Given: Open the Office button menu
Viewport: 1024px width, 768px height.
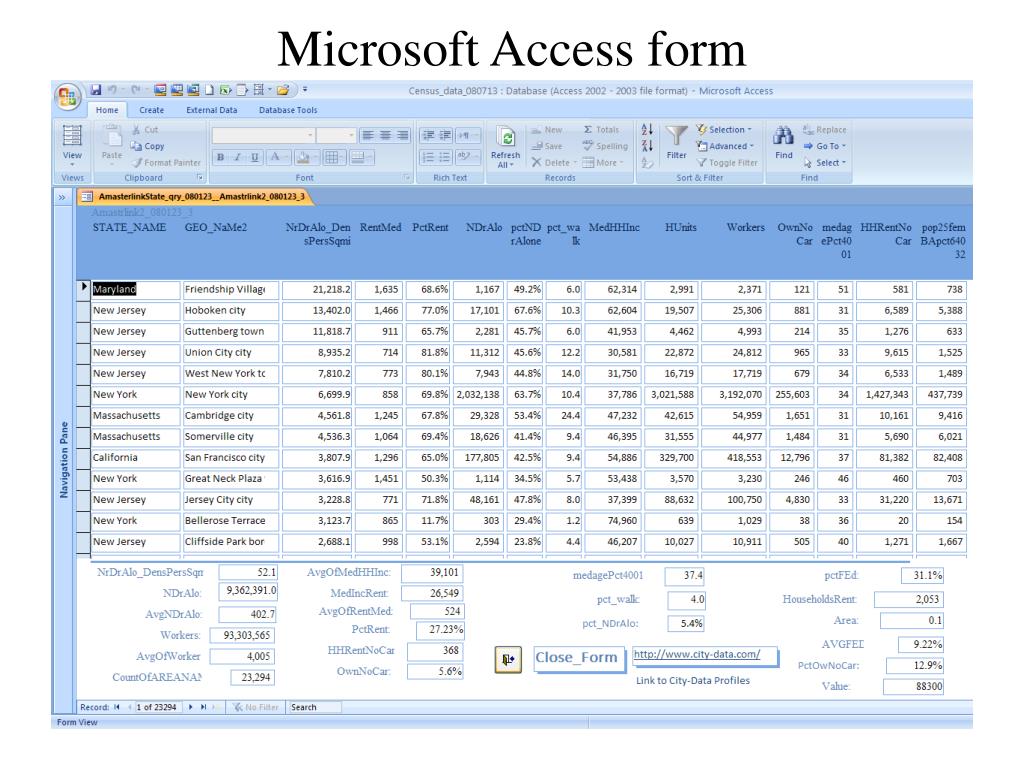Looking at the screenshot, I should pos(68,97).
